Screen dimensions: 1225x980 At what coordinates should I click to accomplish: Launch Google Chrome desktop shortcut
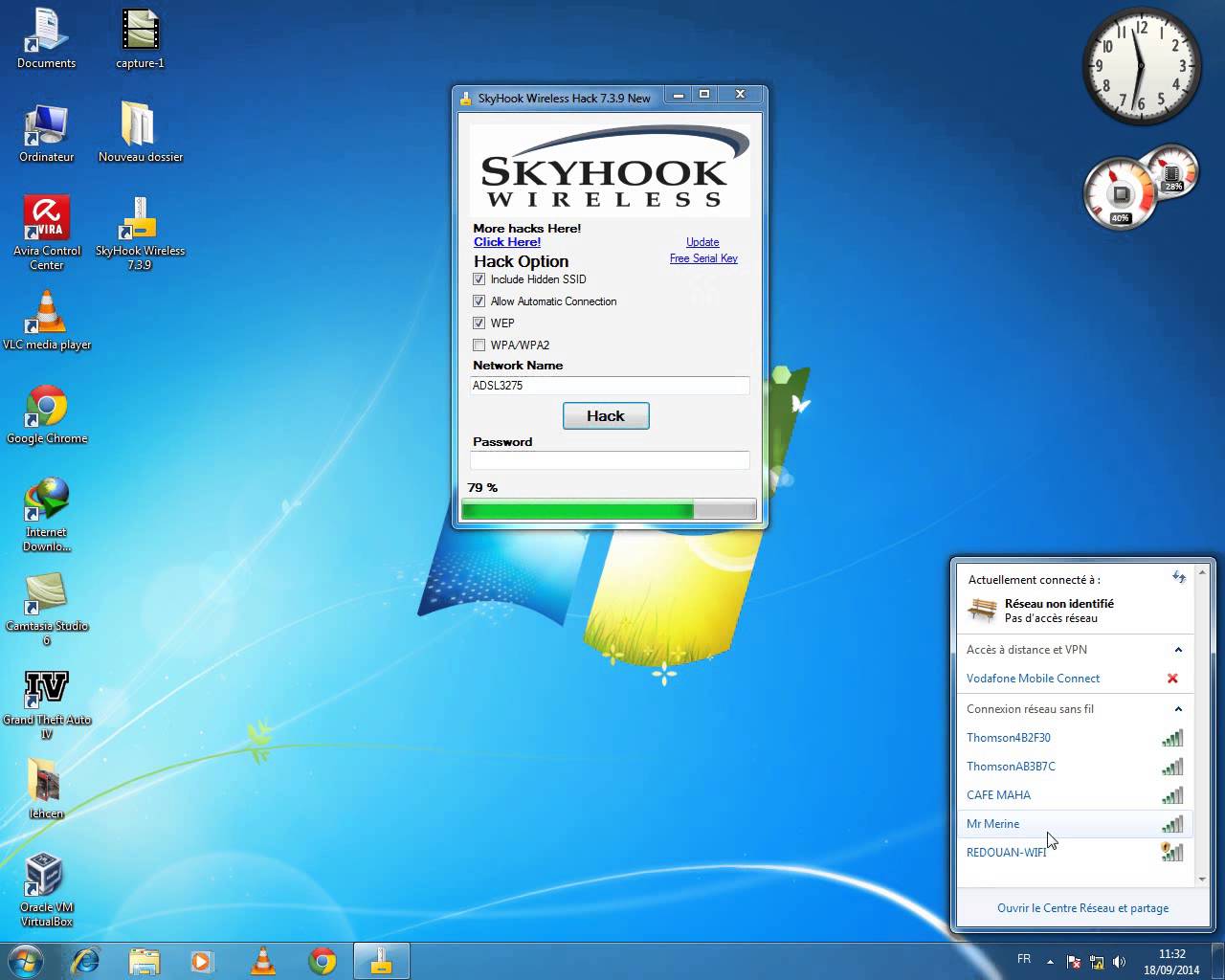coord(46,413)
